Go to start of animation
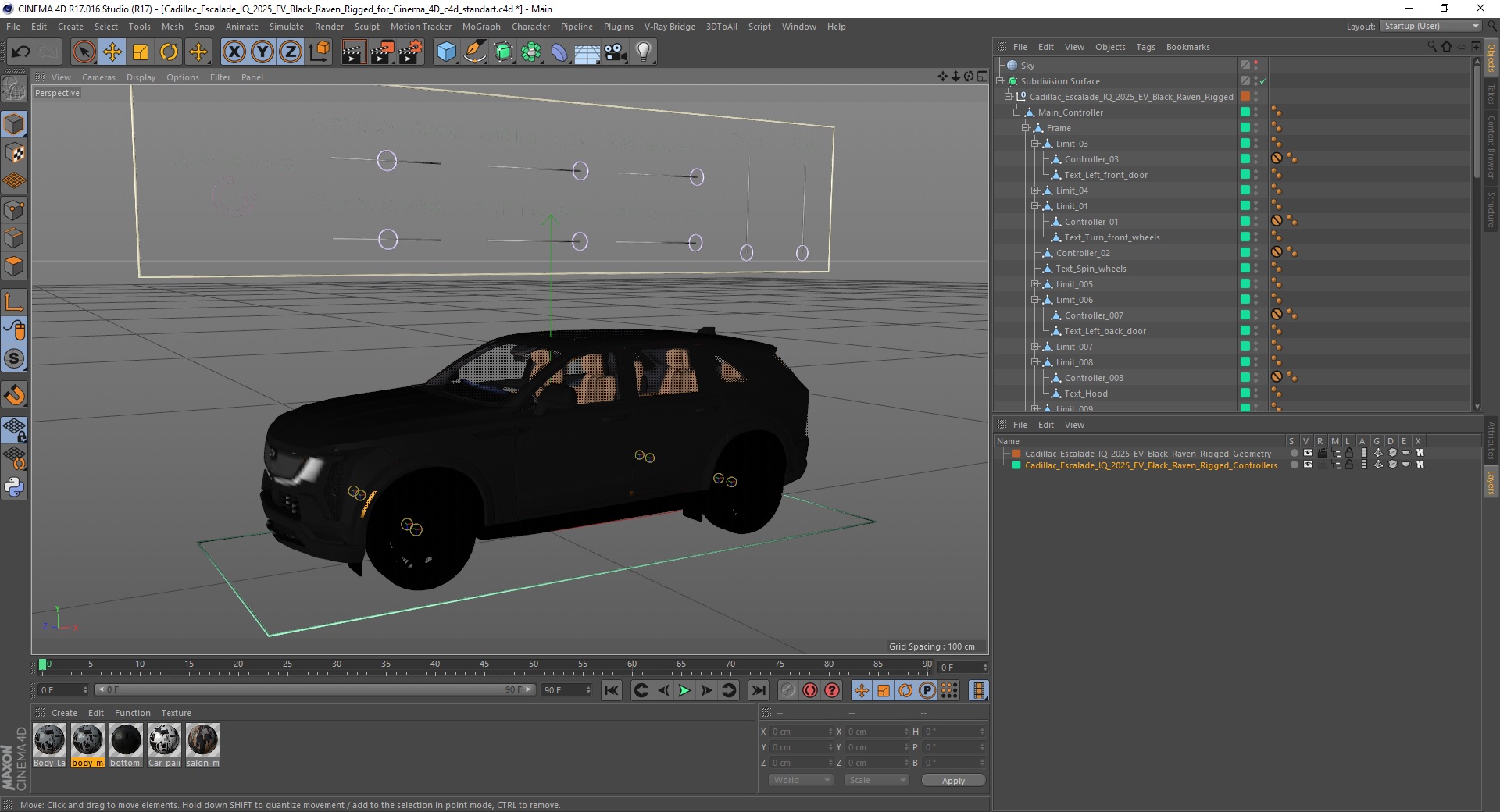Viewport: 1500px width, 812px height. pyautogui.click(x=612, y=690)
